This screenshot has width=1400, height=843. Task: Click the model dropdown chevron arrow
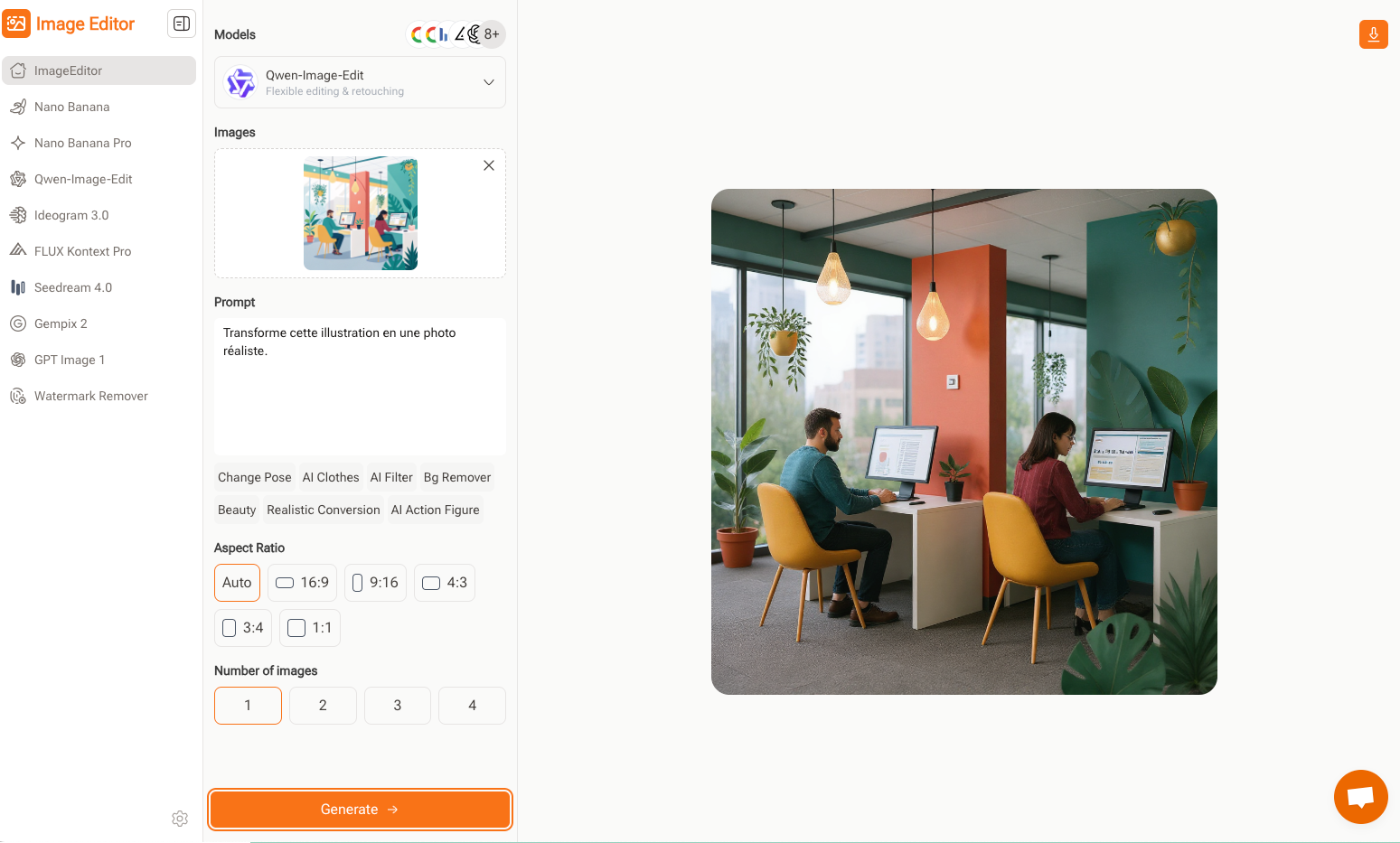tap(489, 82)
